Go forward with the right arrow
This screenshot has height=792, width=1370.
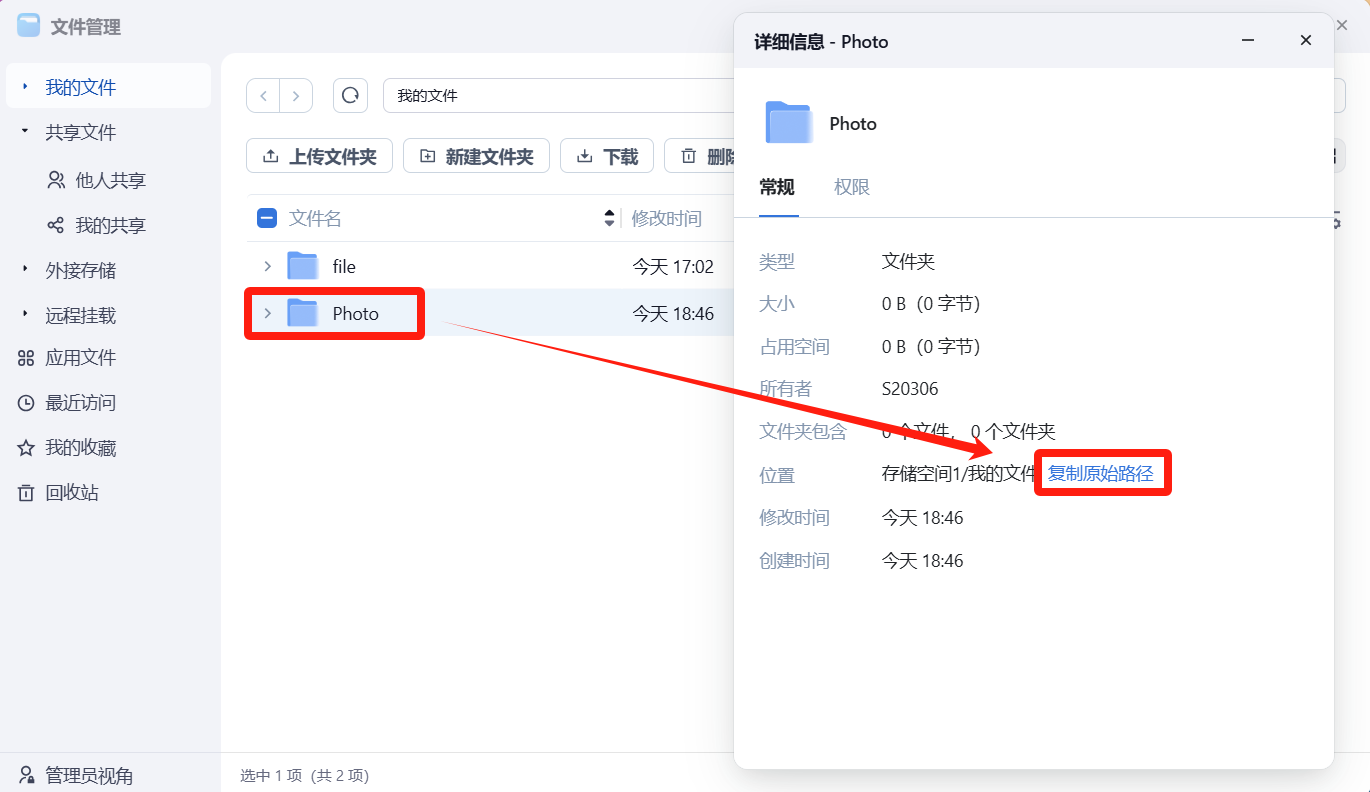click(x=296, y=96)
